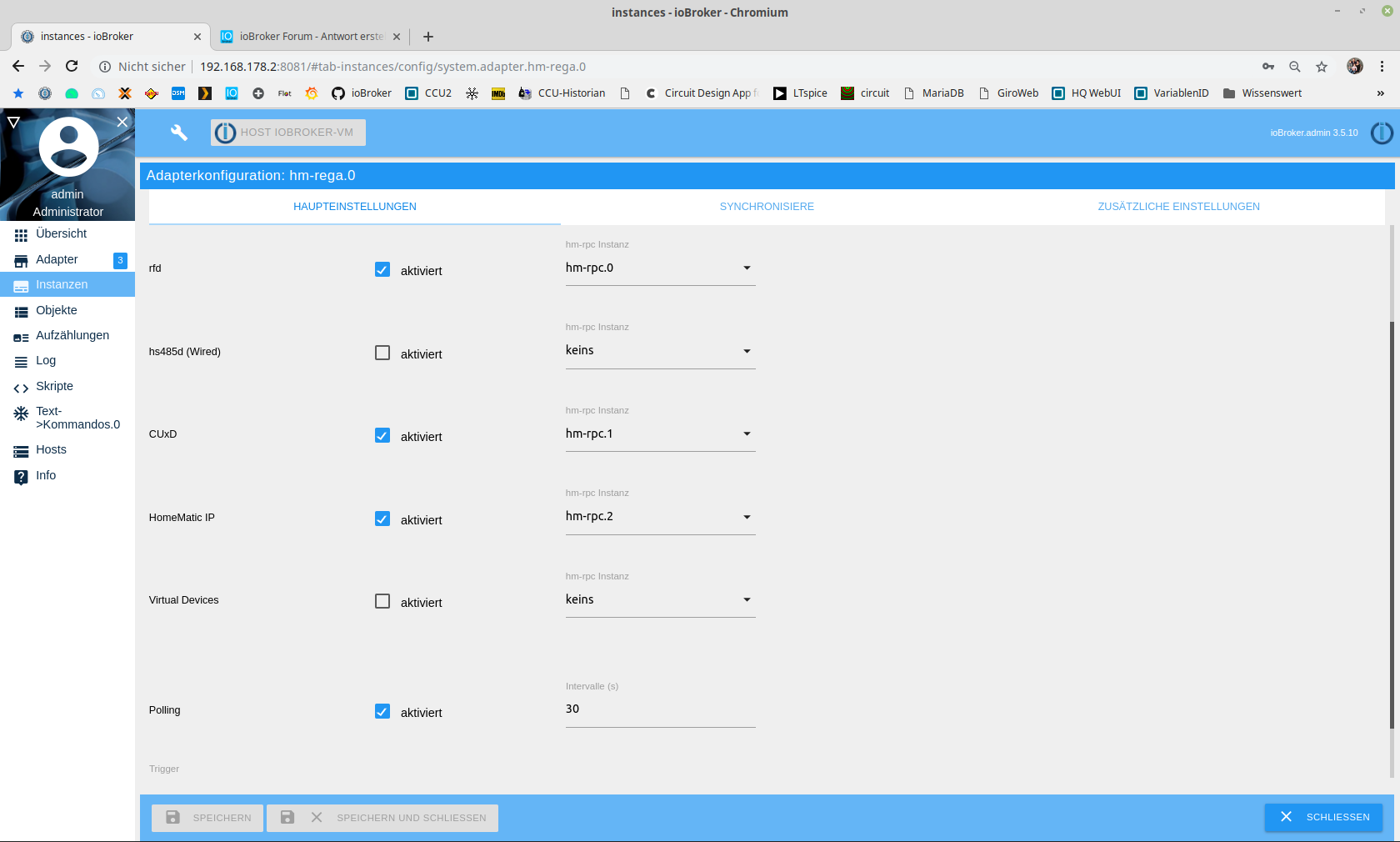Click the browser reload page icon

point(72,67)
